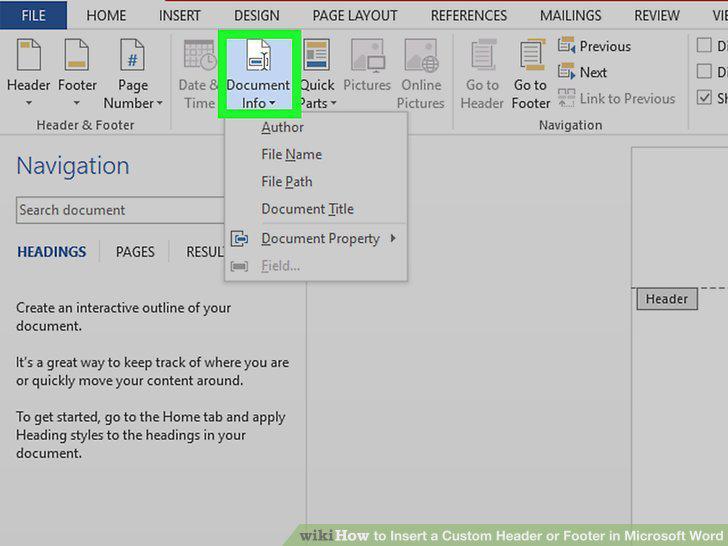Click the Header label tag on page
This screenshot has width=728, height=546.
pyautogui.click(x=667, y=299)
